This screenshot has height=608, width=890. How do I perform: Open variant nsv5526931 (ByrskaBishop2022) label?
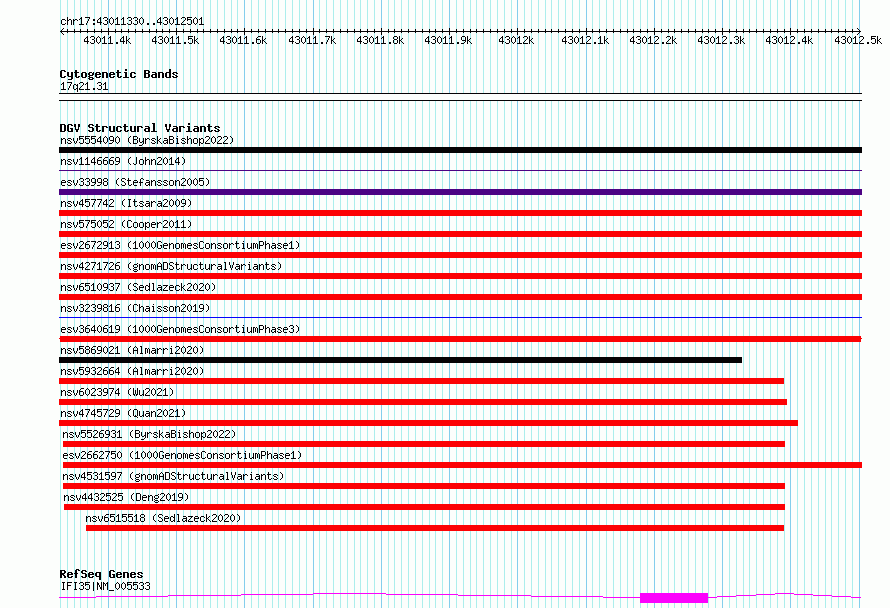click(149, 434)
